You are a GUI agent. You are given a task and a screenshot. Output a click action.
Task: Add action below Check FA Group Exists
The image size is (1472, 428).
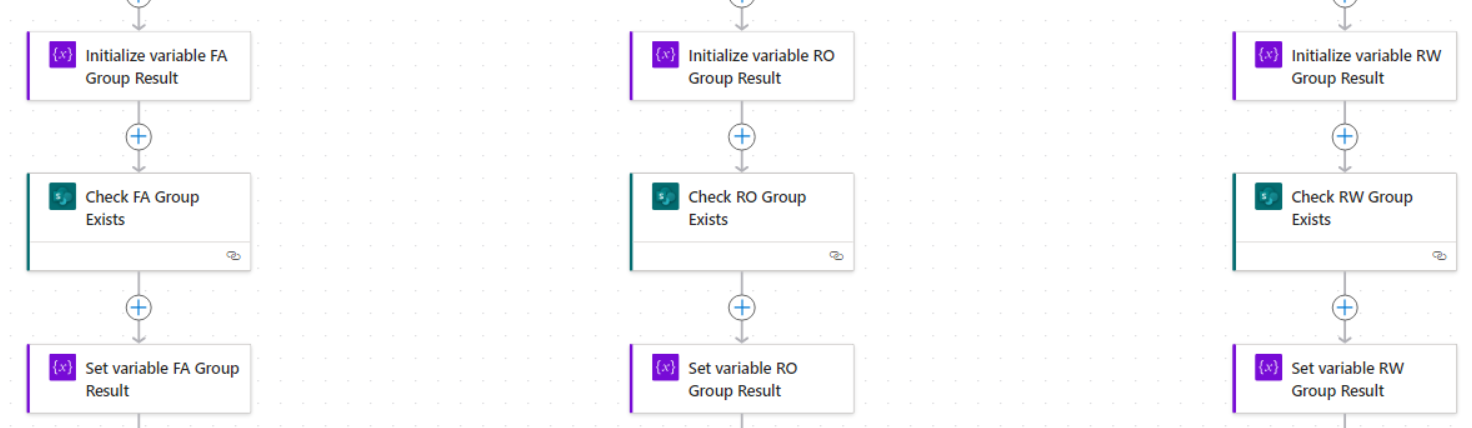(139, 307)
